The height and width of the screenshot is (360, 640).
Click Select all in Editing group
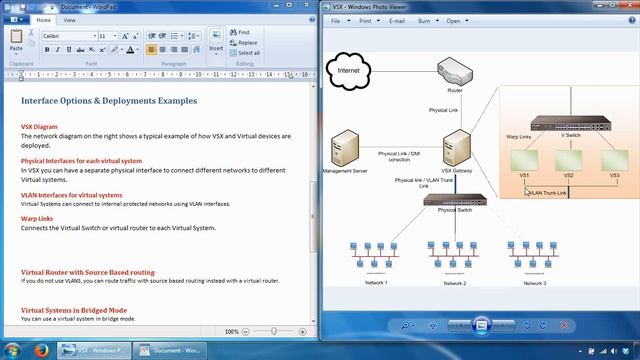click(x=245, y=53)
